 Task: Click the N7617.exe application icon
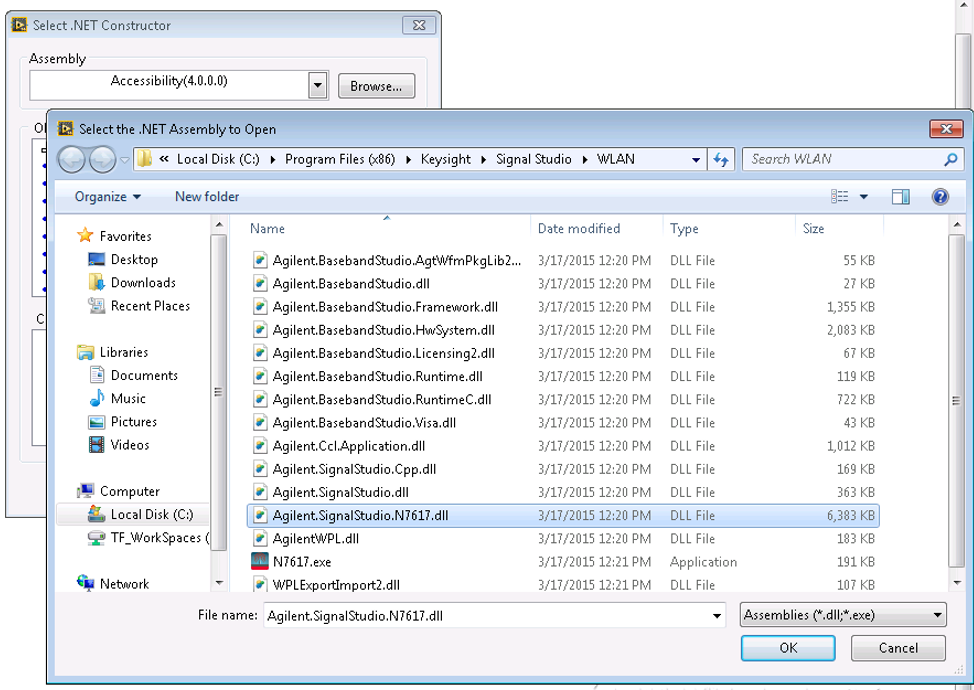(x=260, y=562)
